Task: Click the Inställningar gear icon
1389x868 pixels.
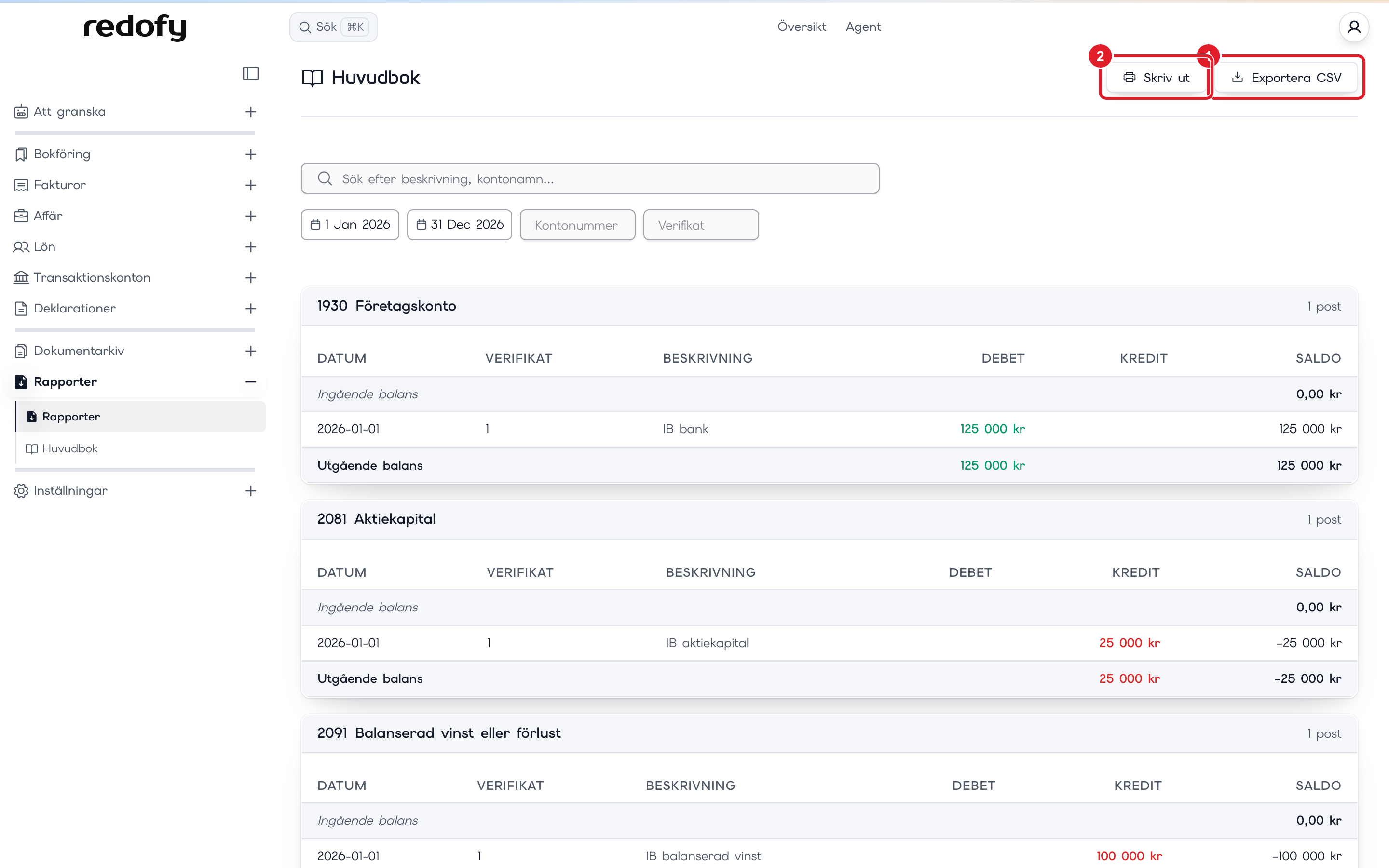Action: 21,491
